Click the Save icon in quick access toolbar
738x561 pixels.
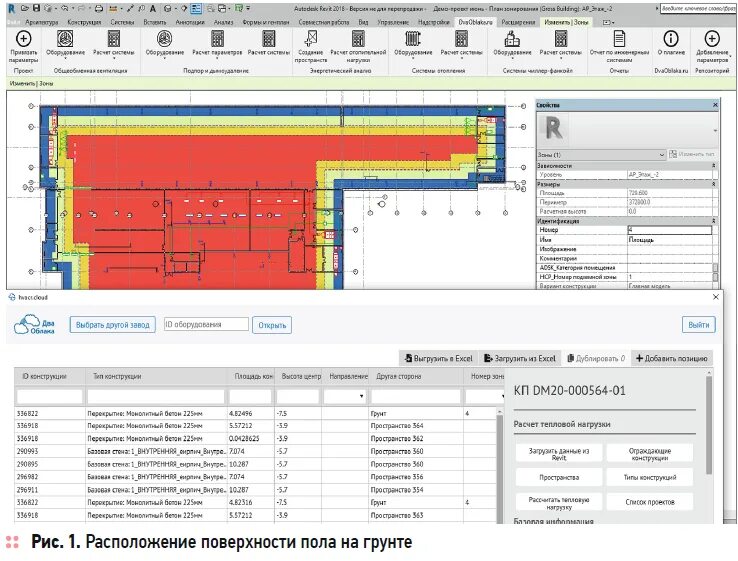(36, 8)
